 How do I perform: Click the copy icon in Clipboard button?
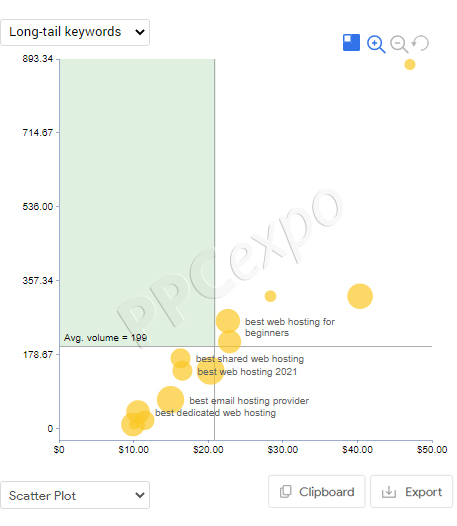coord(286,492)
